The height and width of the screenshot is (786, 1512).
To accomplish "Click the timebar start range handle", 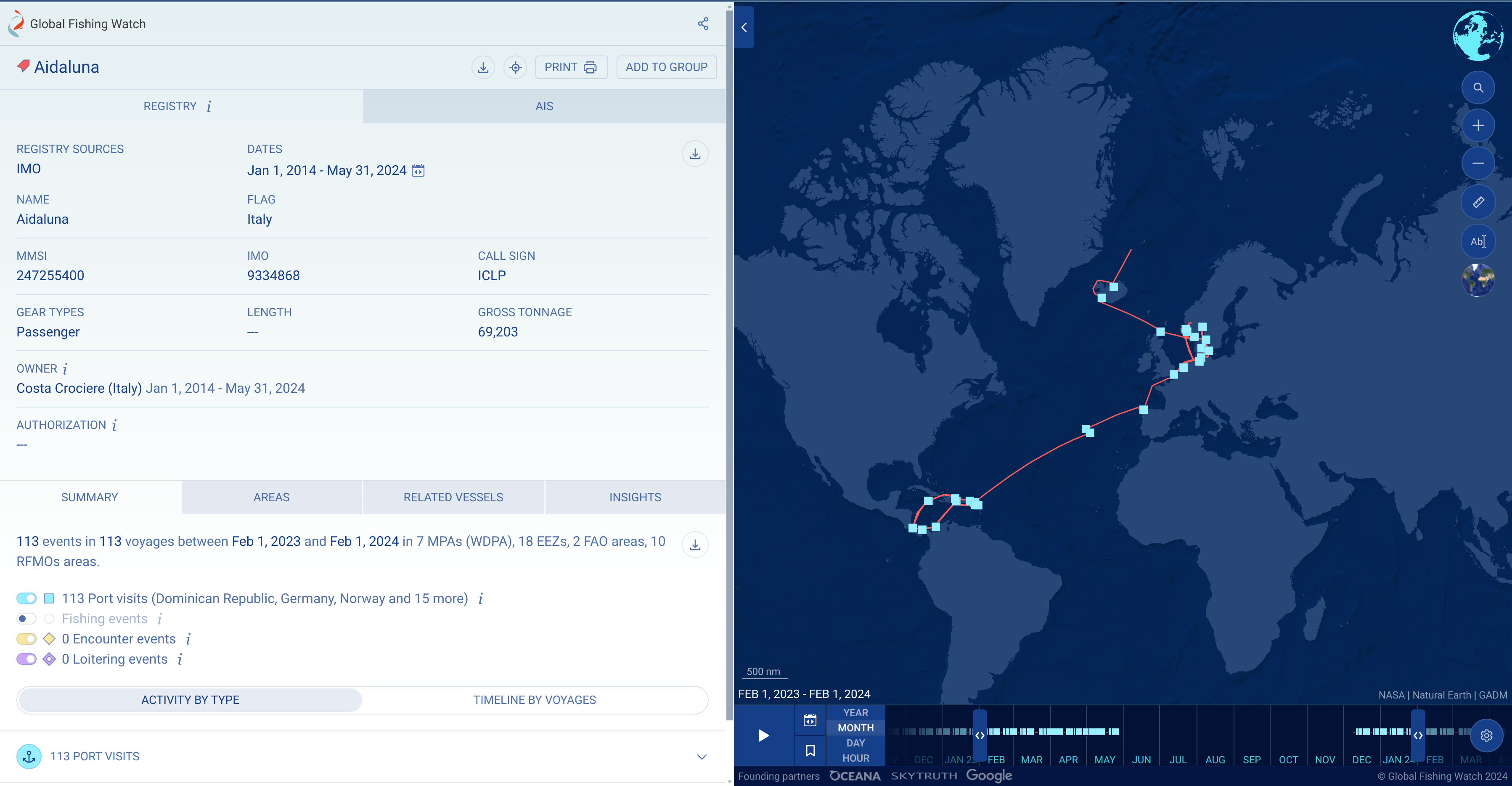I will pyautogui.click(x=980, y=735).
